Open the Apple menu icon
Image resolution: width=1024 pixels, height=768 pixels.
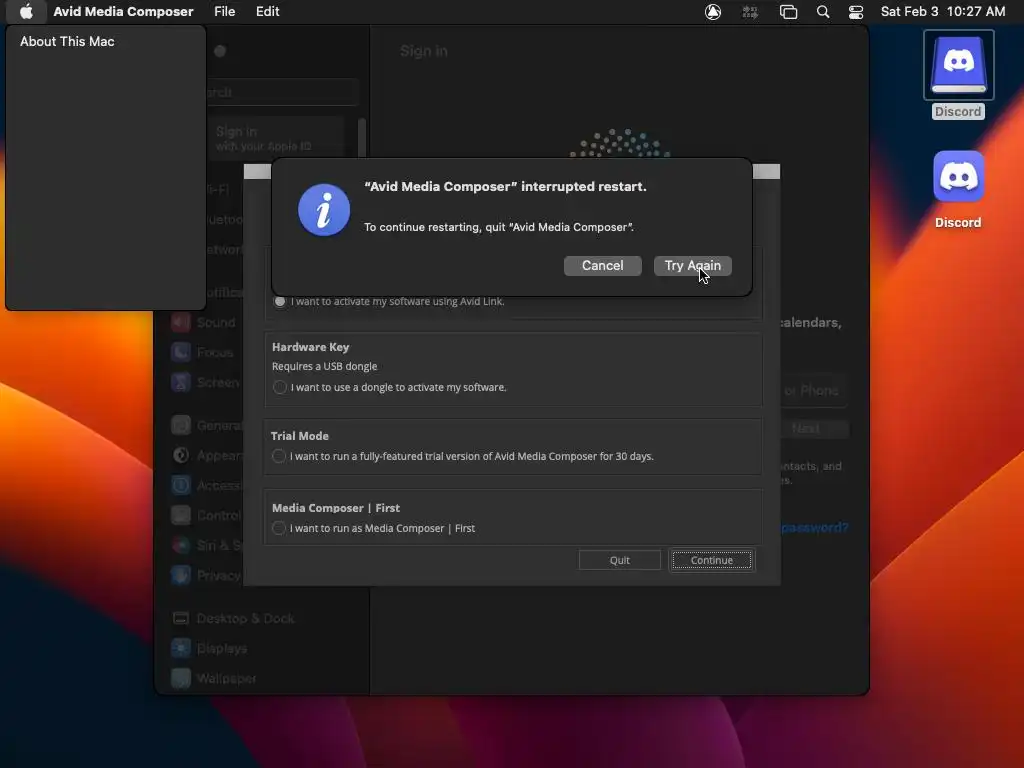pyautogui.click(x=26, y=12)
